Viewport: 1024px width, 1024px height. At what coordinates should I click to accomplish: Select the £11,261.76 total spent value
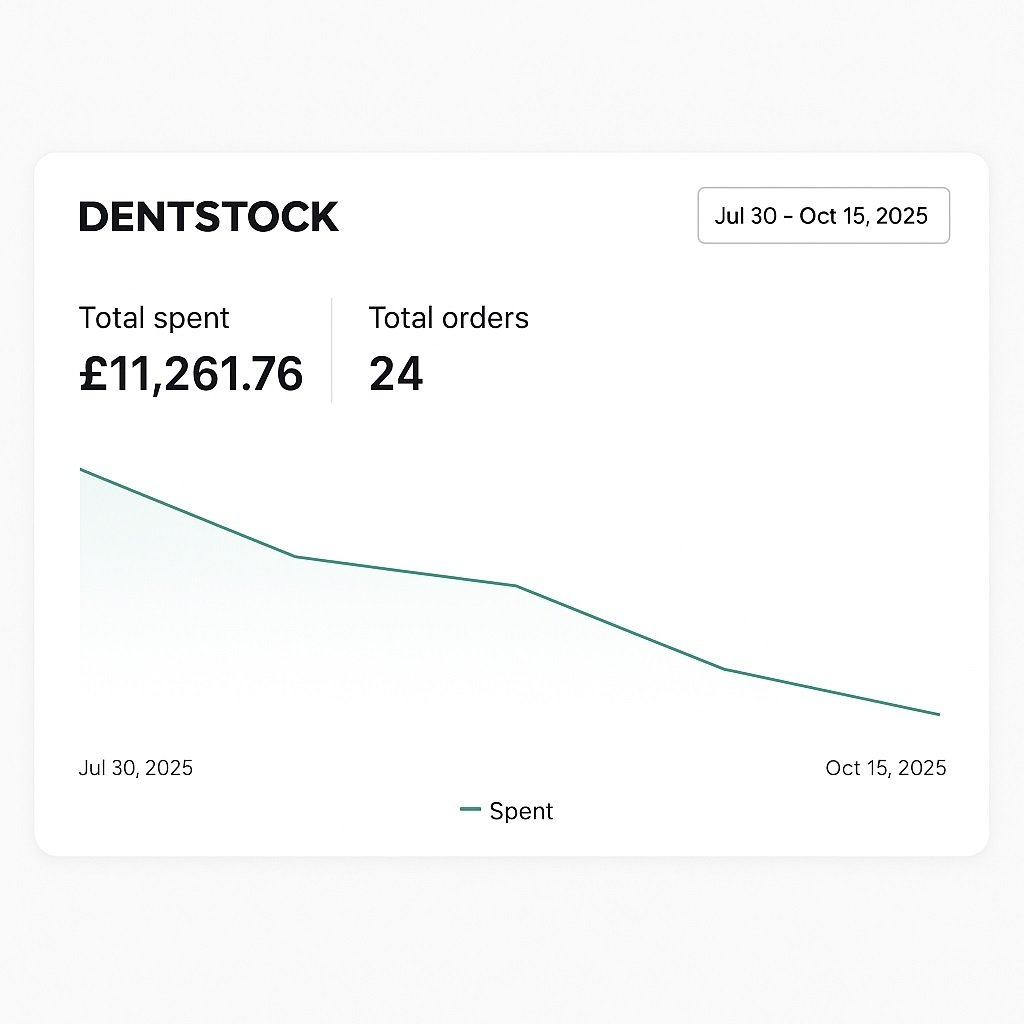coord(191,374)
